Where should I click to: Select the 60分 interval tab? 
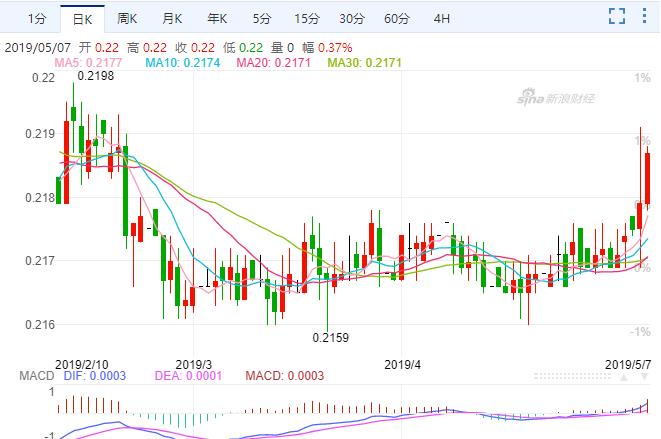click(397, 19)
